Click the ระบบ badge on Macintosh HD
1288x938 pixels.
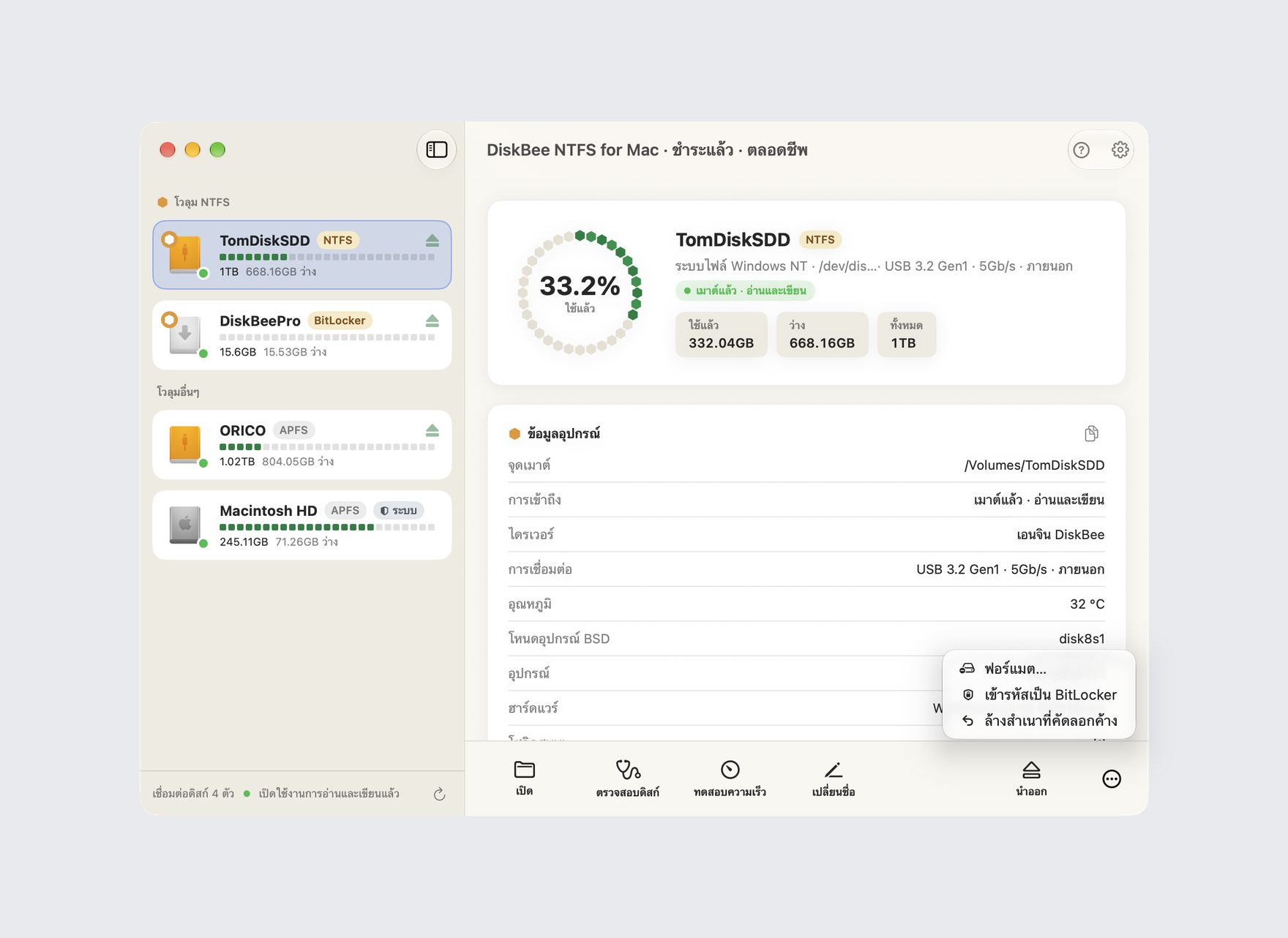(399, 511)
